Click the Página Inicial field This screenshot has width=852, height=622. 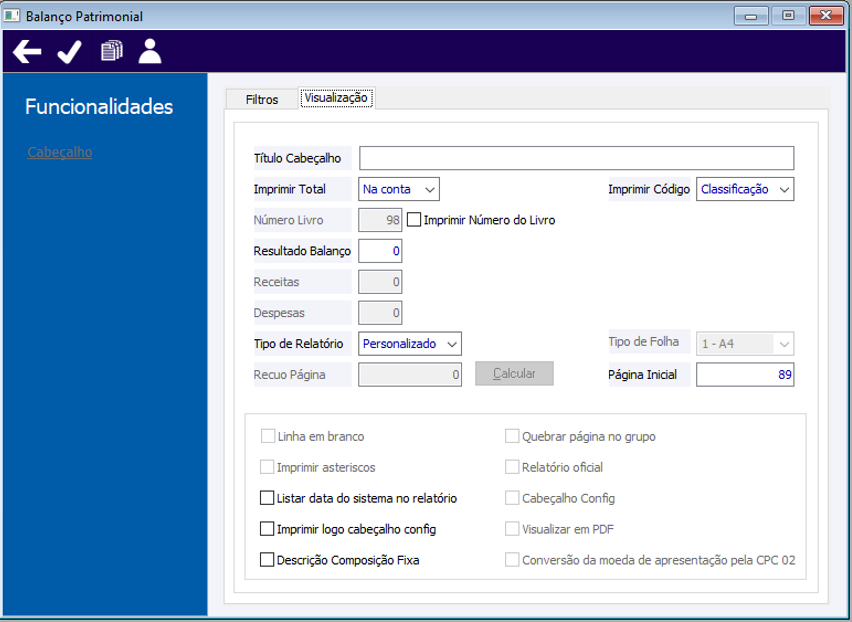pyautogui.click(x=745, y=375)
